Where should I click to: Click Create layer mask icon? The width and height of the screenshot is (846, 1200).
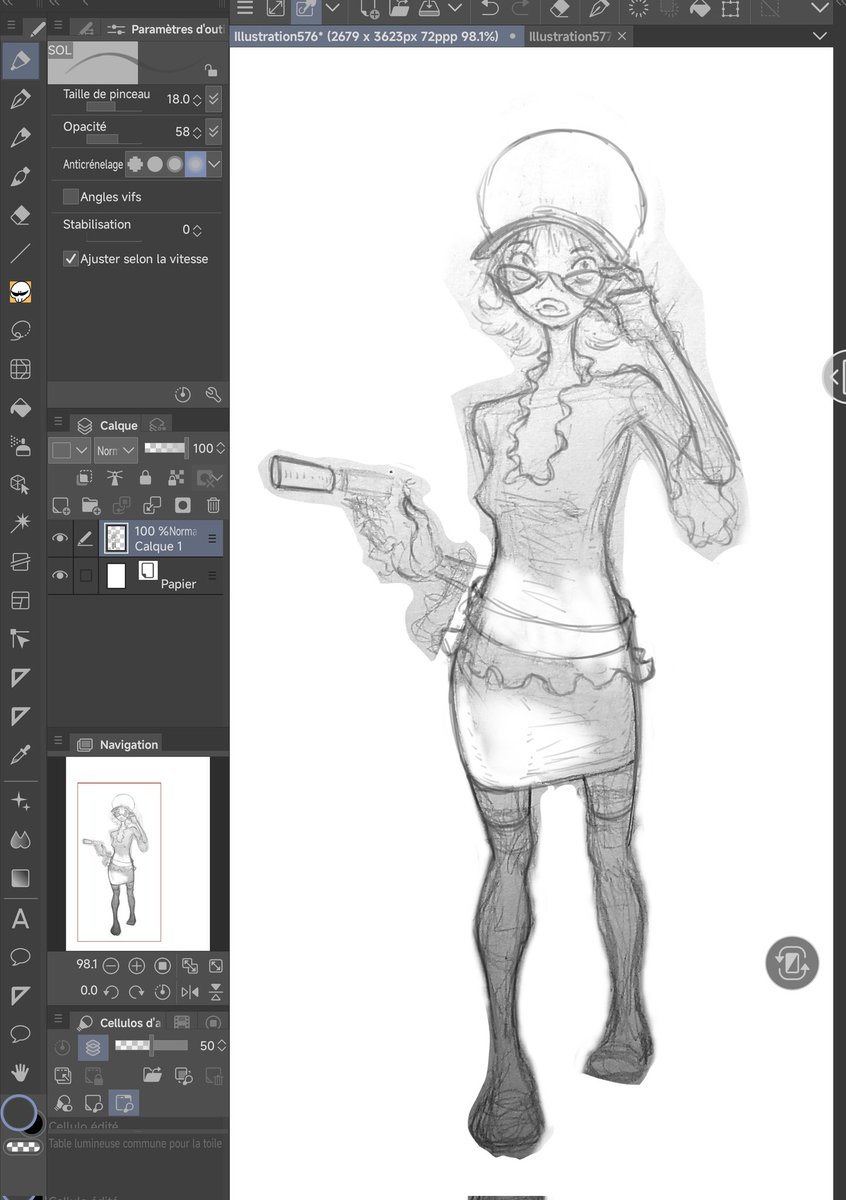pyautogui.click(x=183, y=505)
